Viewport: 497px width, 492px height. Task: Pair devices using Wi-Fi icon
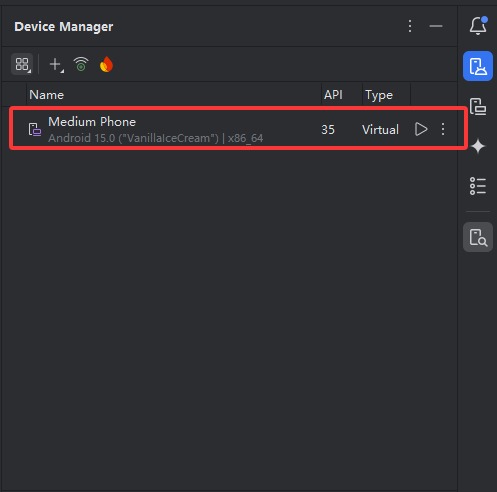[81, 64]
